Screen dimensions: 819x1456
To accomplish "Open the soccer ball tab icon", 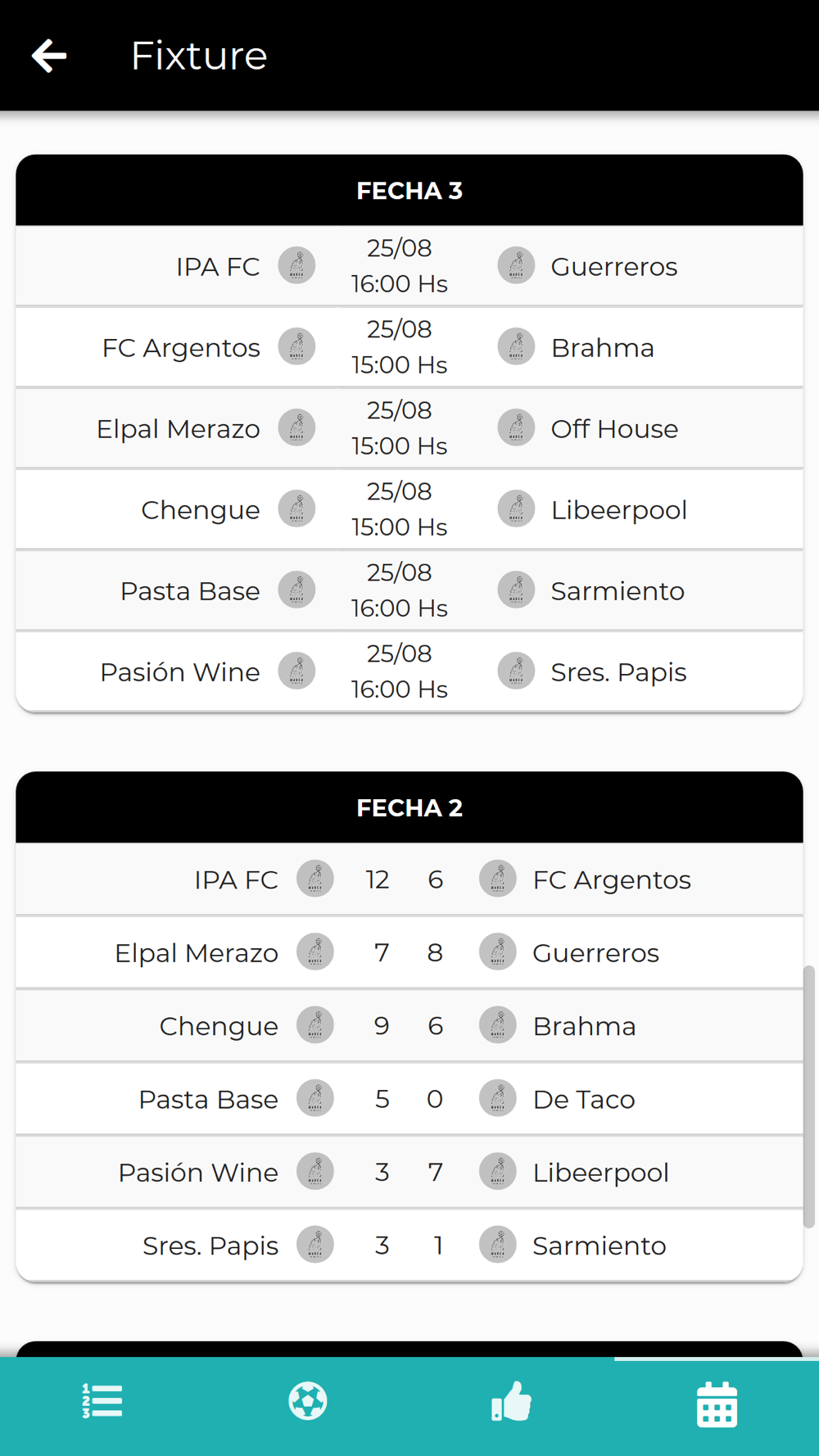I will pyautogui.click(x=308, y=1401).
